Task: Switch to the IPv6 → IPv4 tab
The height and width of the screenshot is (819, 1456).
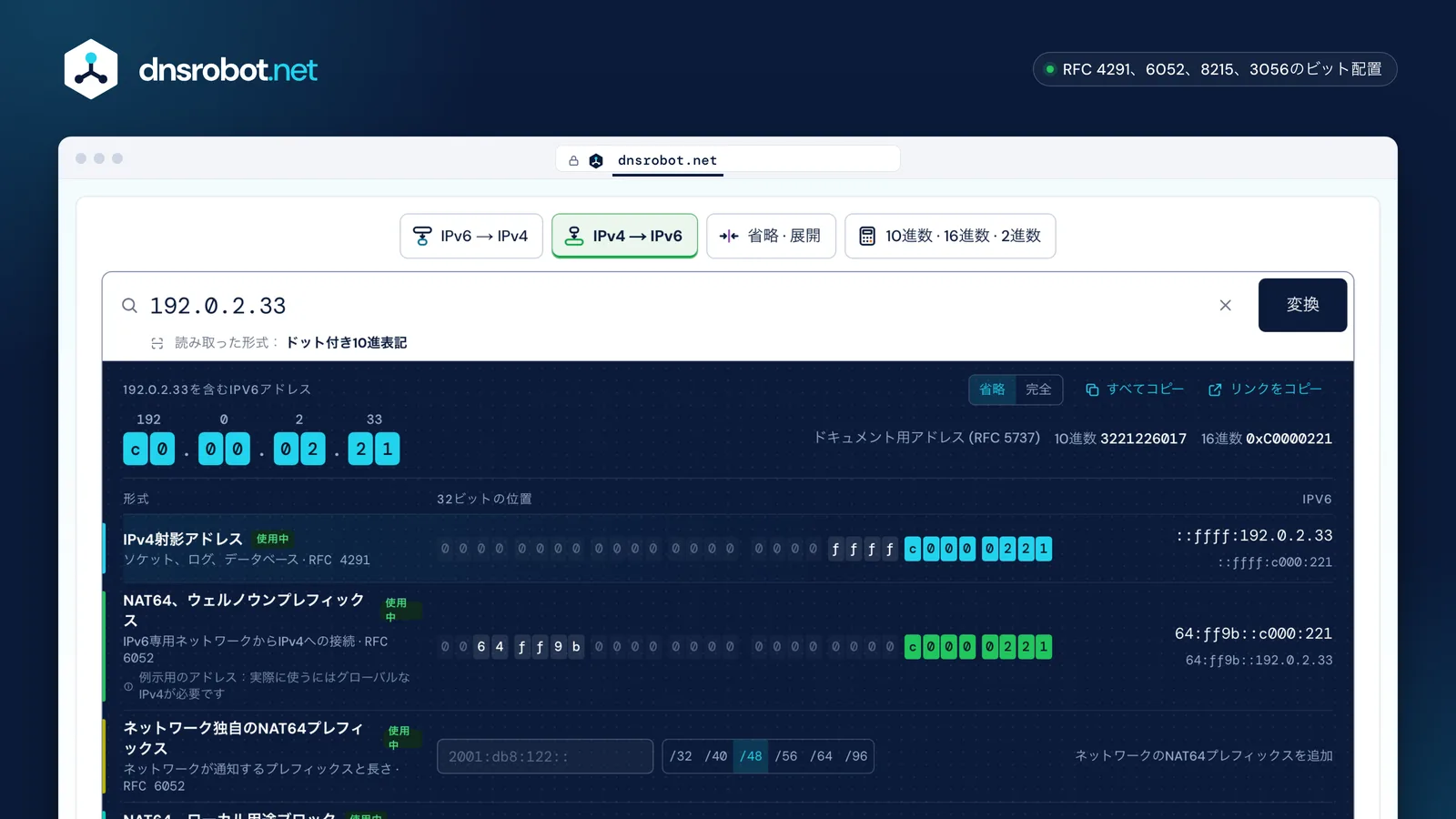Action: (471, 236)
